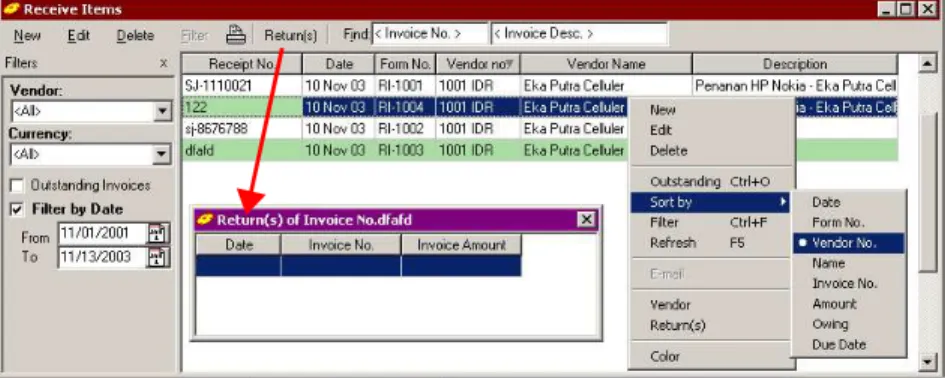Click the Form No. column header
Viewport: 945px width, 378px height.
click(x=405, y=64)
